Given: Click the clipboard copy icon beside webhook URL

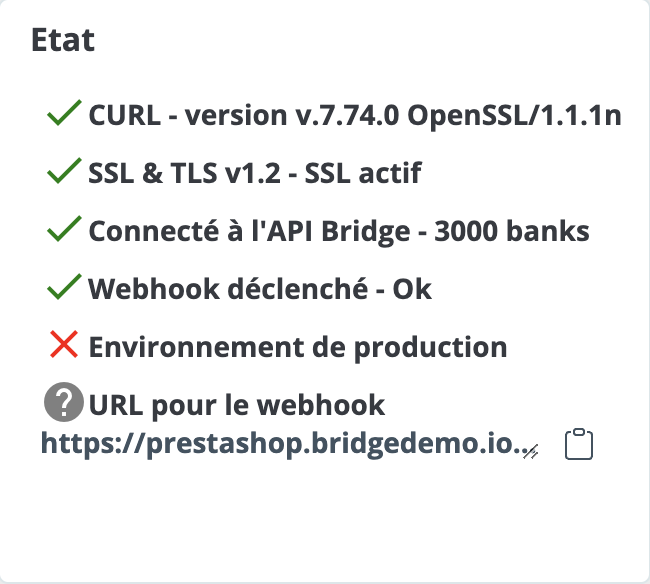Looking at the screenshot, I should [x=579, y=444].
